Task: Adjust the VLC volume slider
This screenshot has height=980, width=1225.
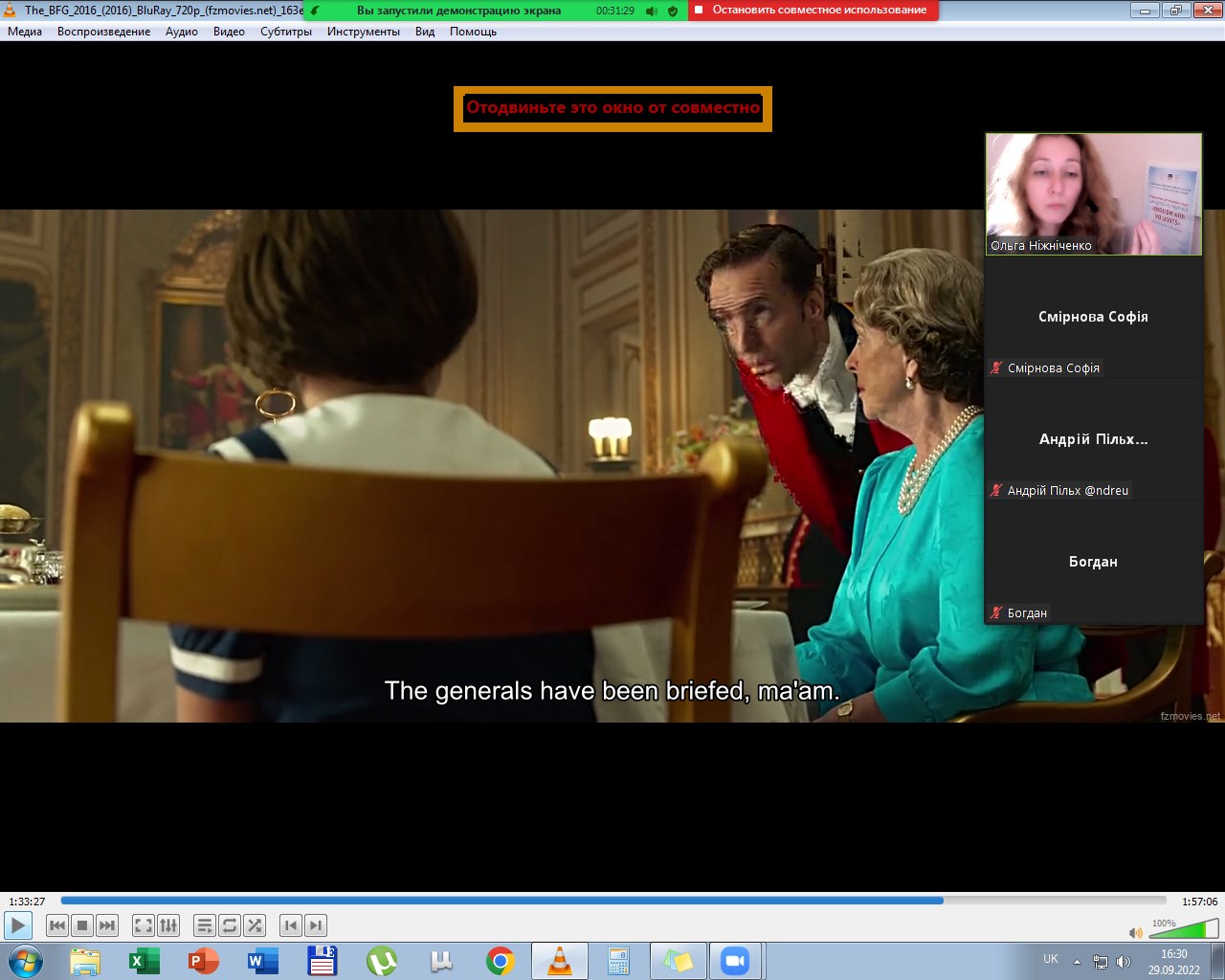Action: pyautogui.click(x=1183, y=929)
